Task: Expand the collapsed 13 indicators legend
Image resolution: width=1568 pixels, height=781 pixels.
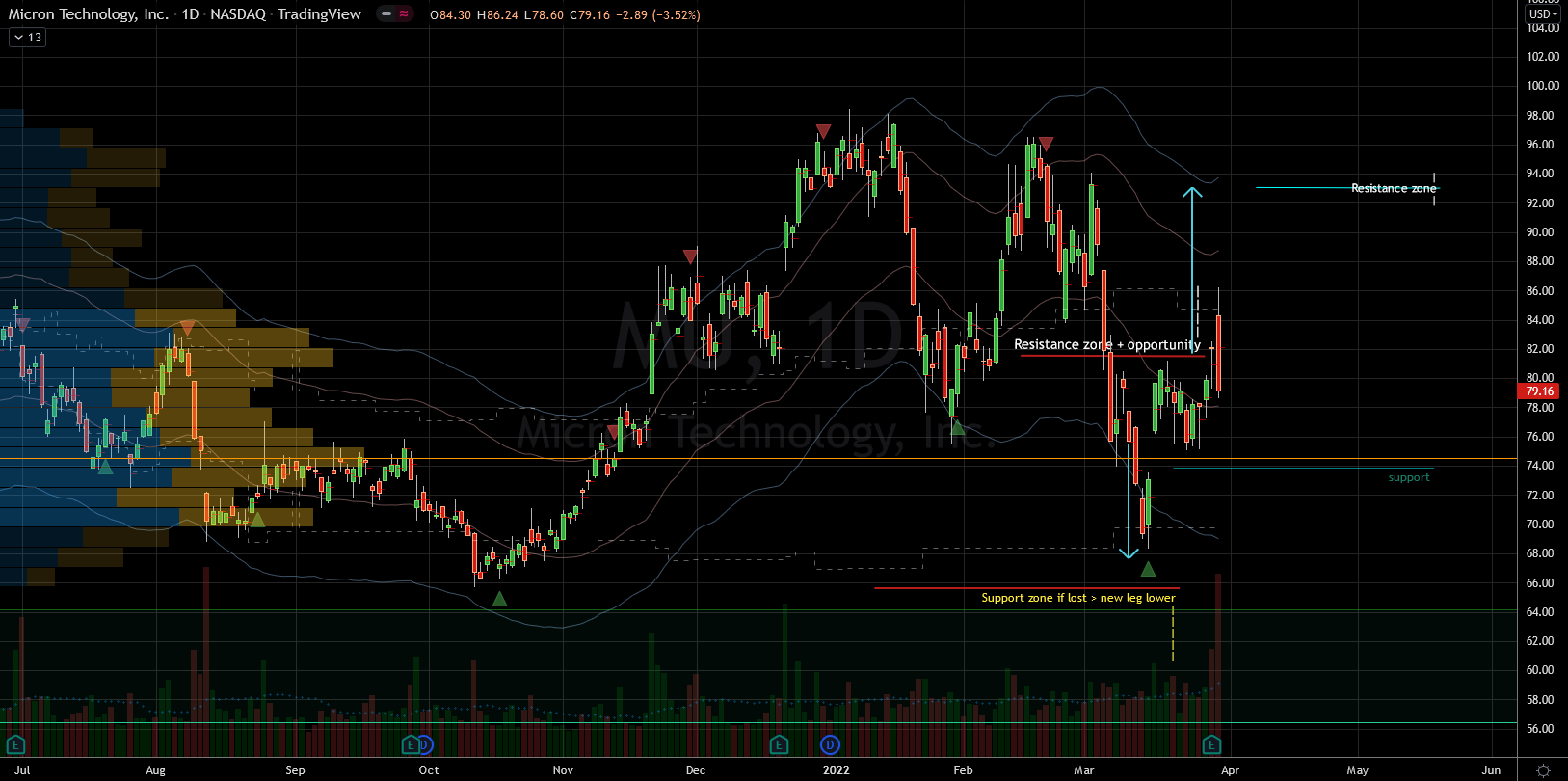Action: click(27, 38)
